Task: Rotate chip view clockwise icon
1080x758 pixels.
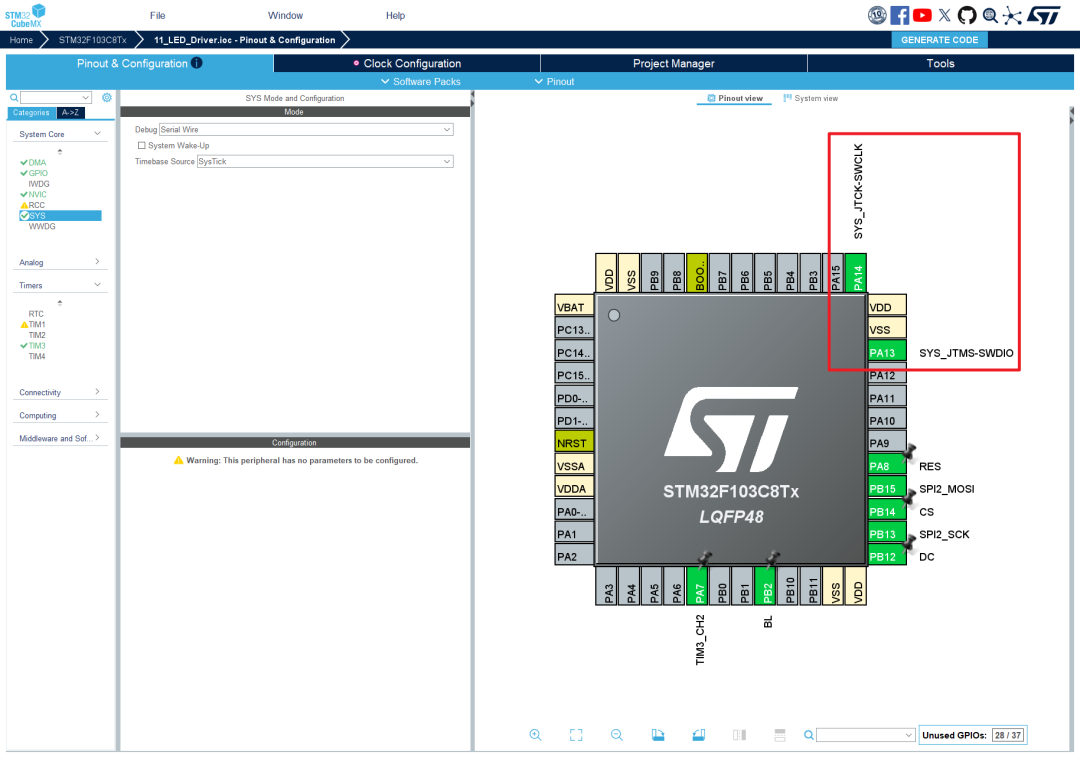Action: click(658, 735)
